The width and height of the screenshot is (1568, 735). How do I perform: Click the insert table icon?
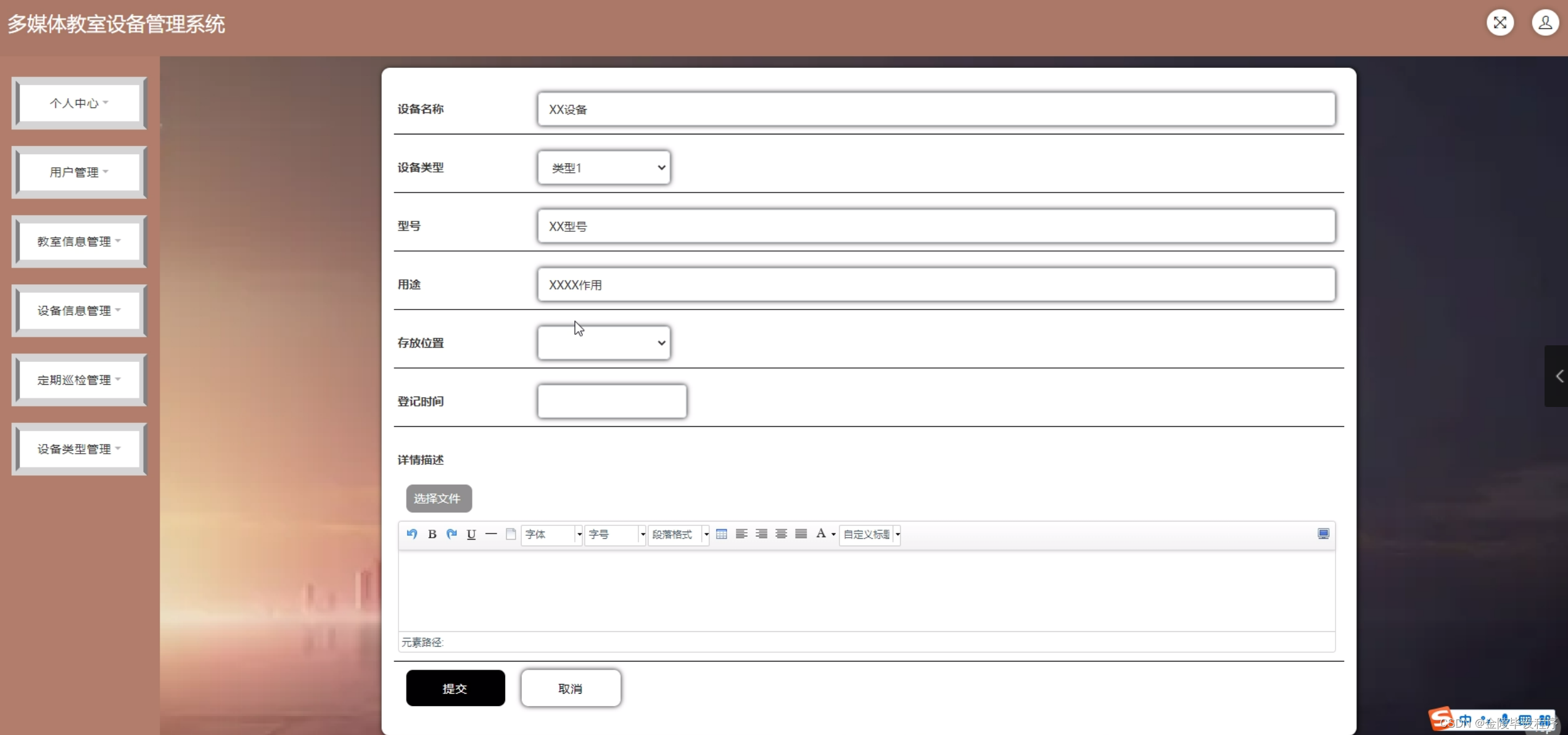(x=721, y=534)
